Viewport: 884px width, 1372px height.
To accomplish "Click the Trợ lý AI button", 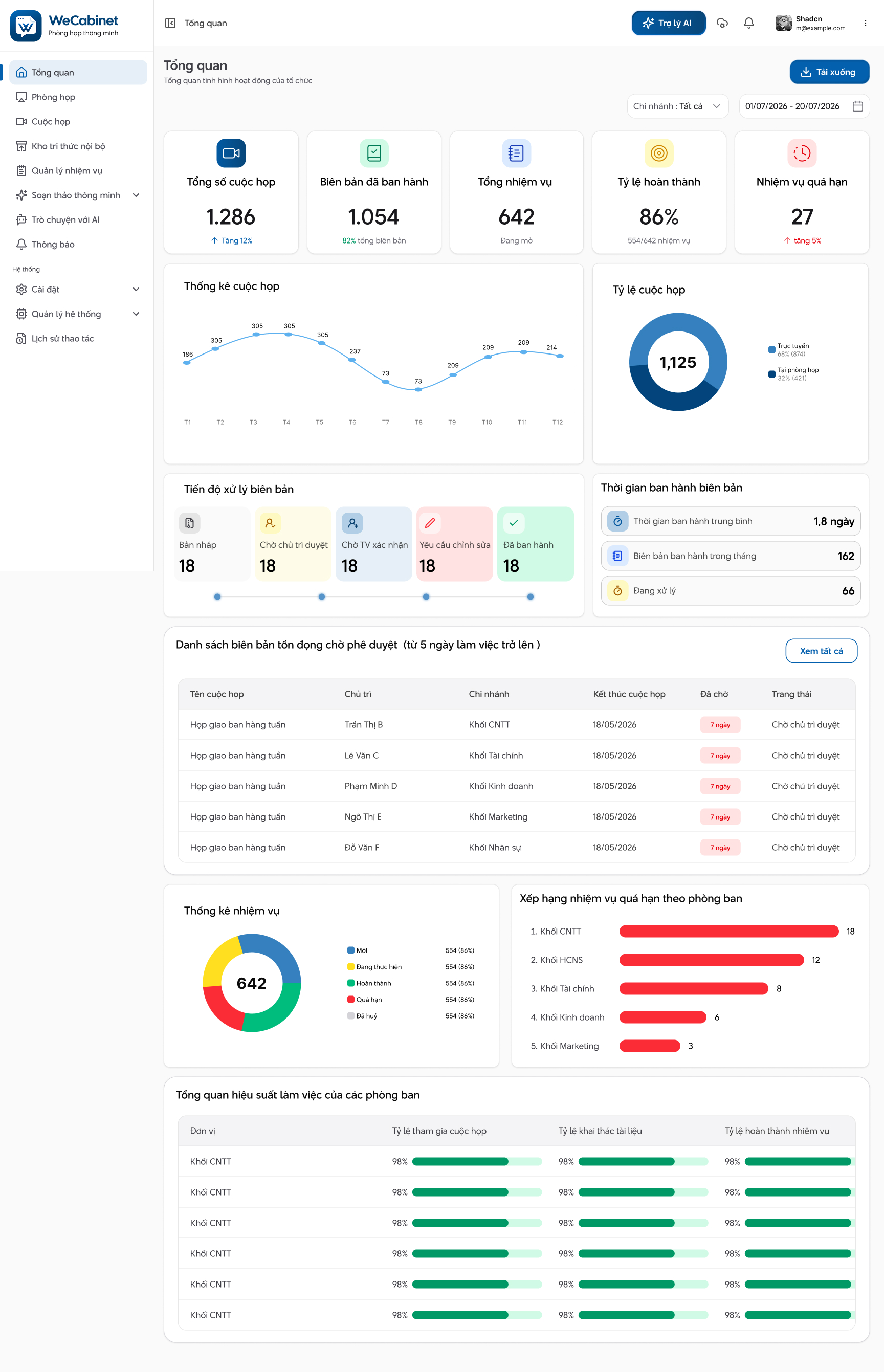I will (668, 23).
